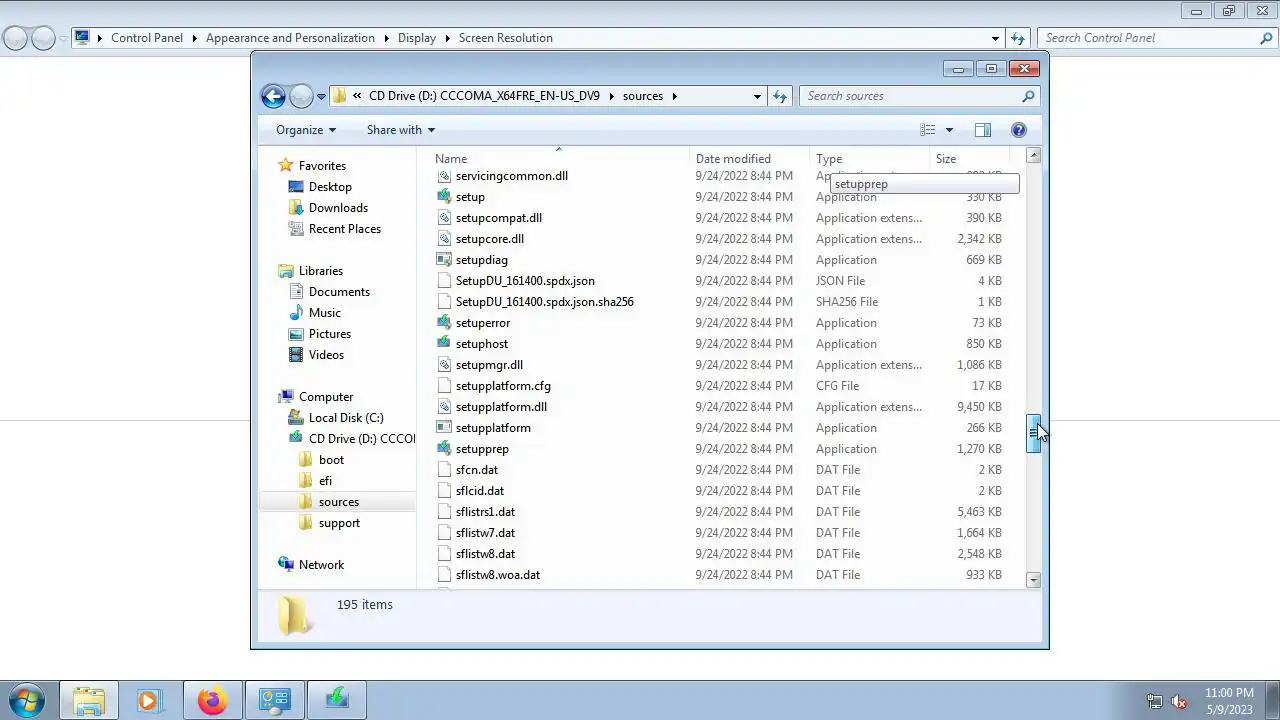Open the recent pages dropdown next to Forward
Viewport: 1280px width, 720px height.
click(321, 97)
